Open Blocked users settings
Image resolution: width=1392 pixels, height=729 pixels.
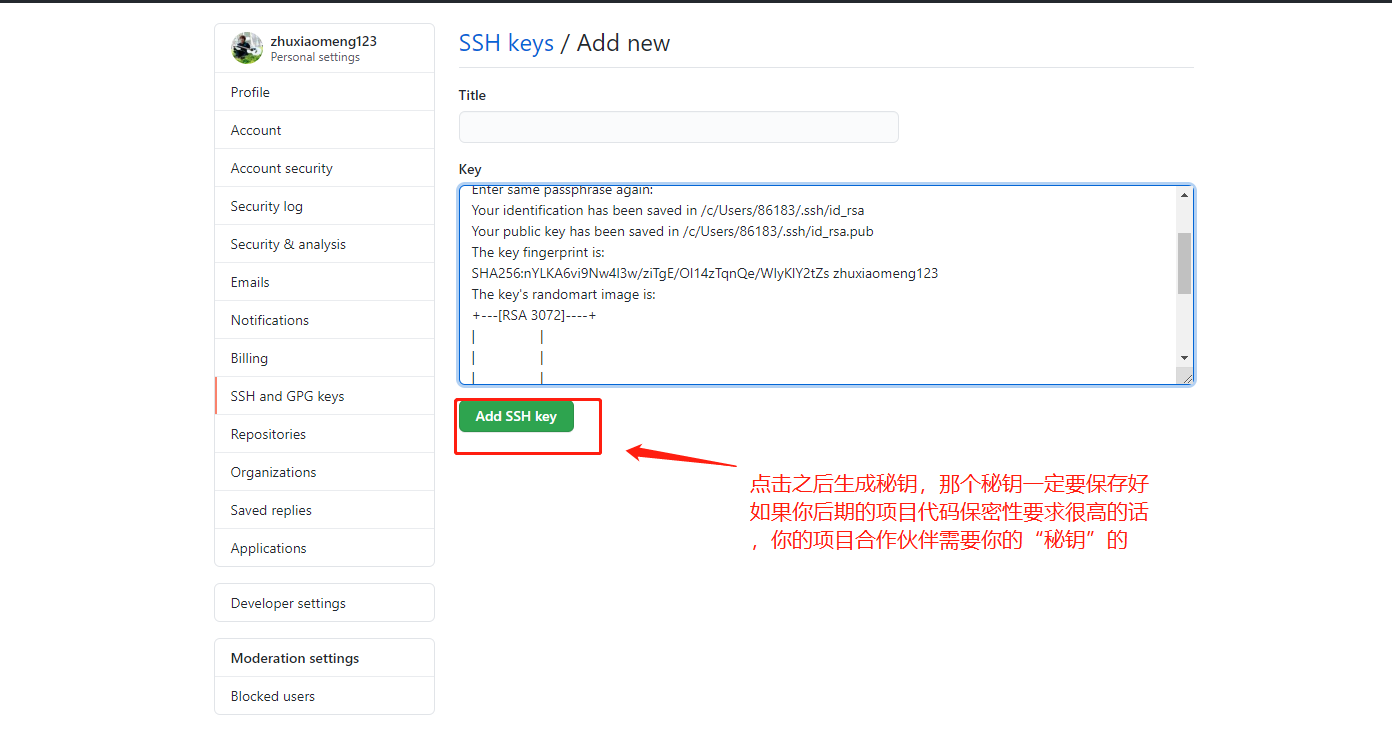[x=324, y=696]
